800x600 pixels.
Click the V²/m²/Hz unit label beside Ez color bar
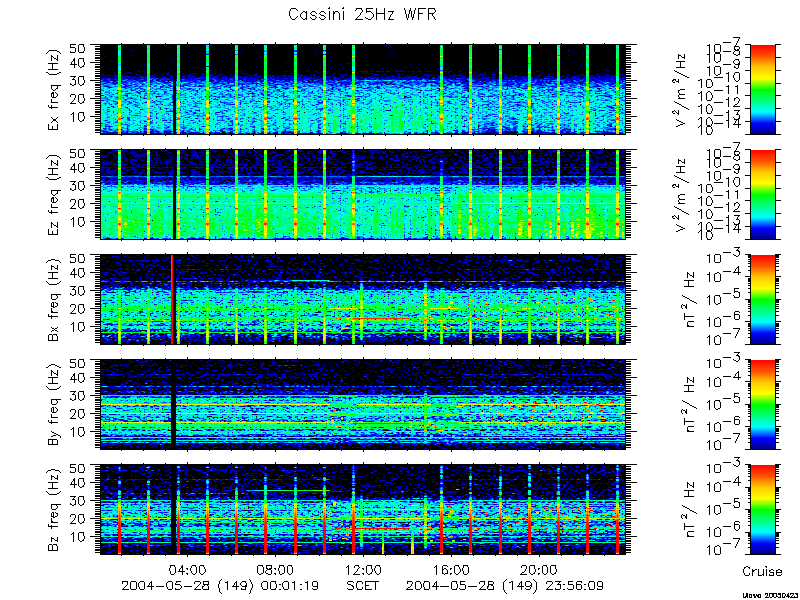pos(681,194)
